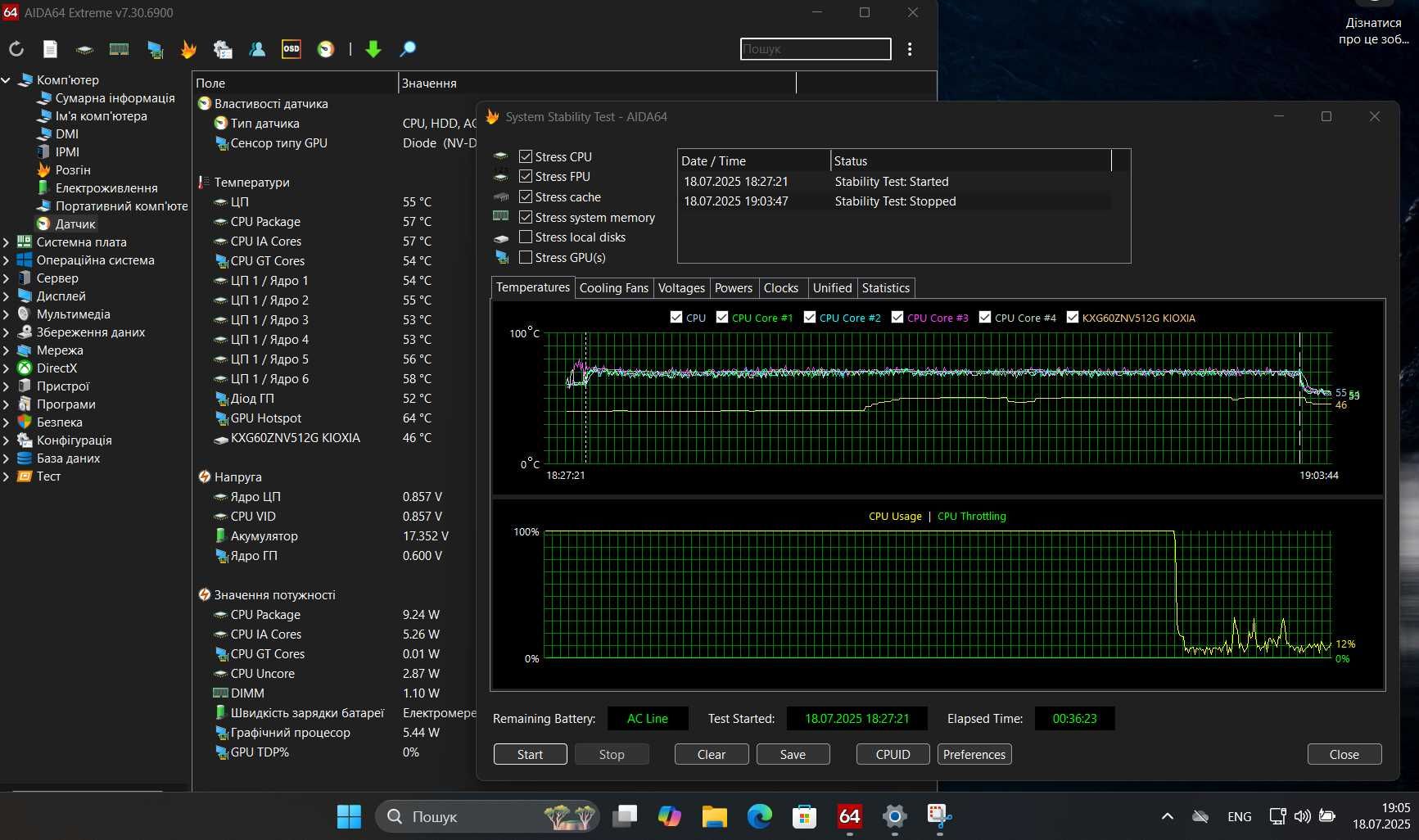This screenshot has height=840, width=1419.
Task: Click the Close button in stability test
Action: 1344,754
